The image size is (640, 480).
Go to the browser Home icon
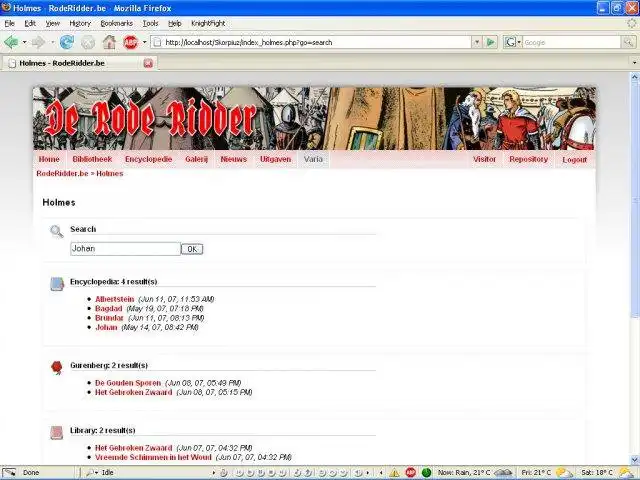(109, 42)
